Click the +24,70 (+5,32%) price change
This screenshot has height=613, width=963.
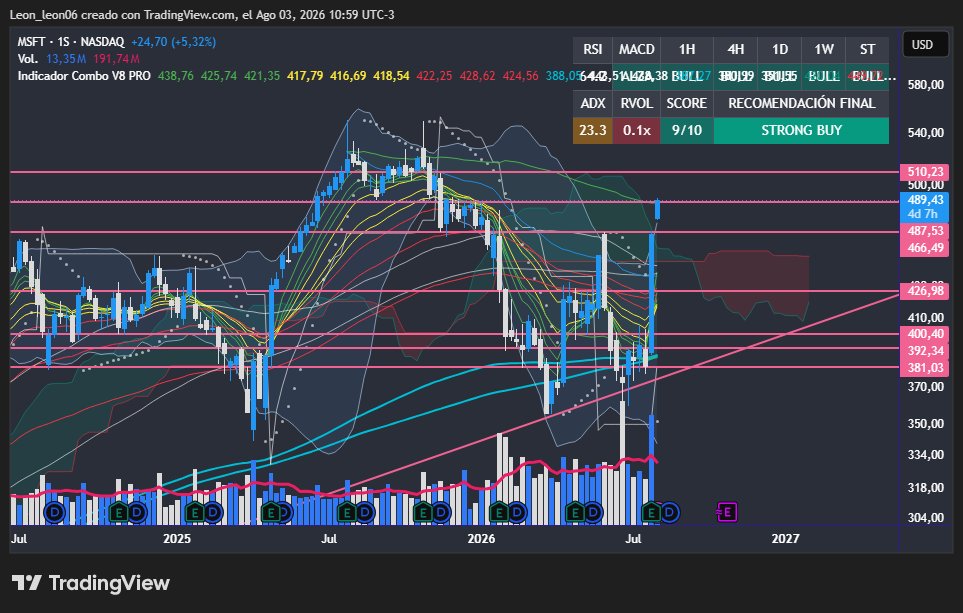173,42
